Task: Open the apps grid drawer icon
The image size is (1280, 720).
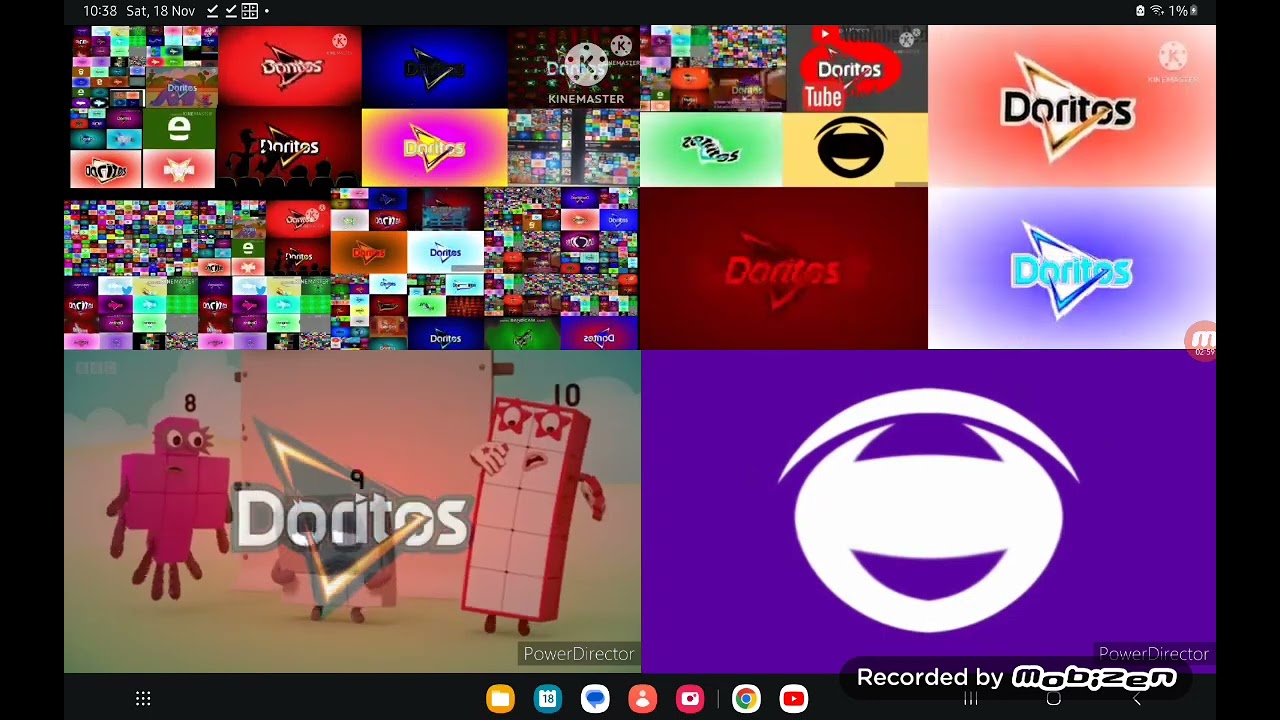Action: pyautogui.click(x=143, y=699)
